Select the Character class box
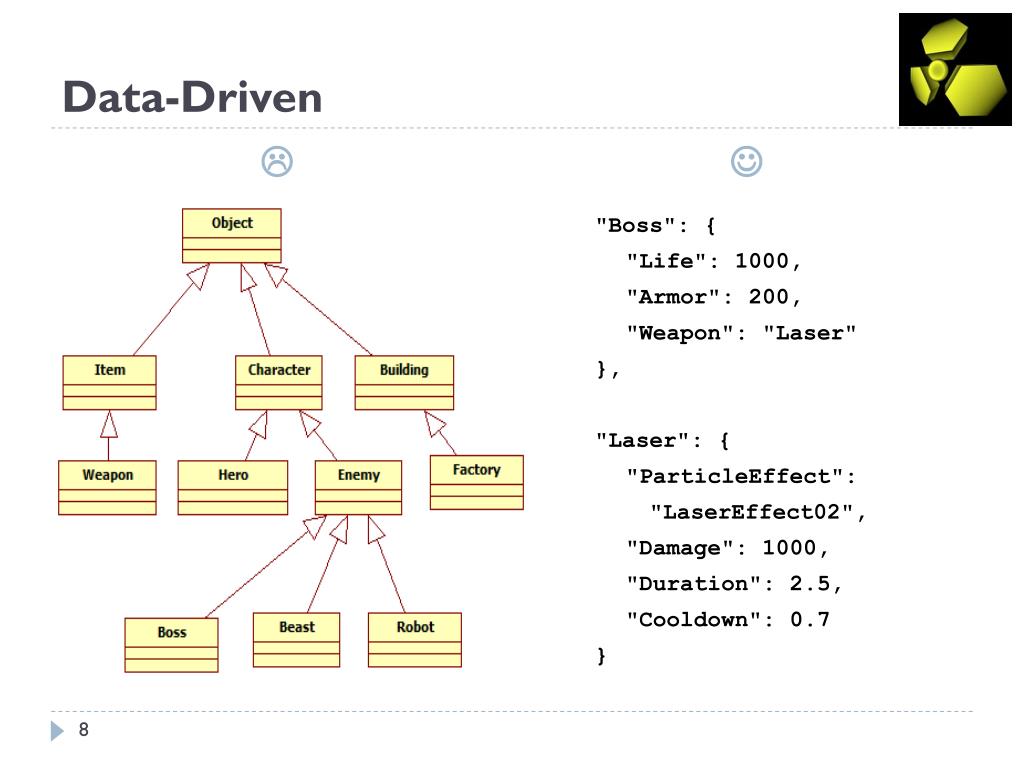Image resolution: width=1024 pixels, height=768 pixels. (279, 383)
